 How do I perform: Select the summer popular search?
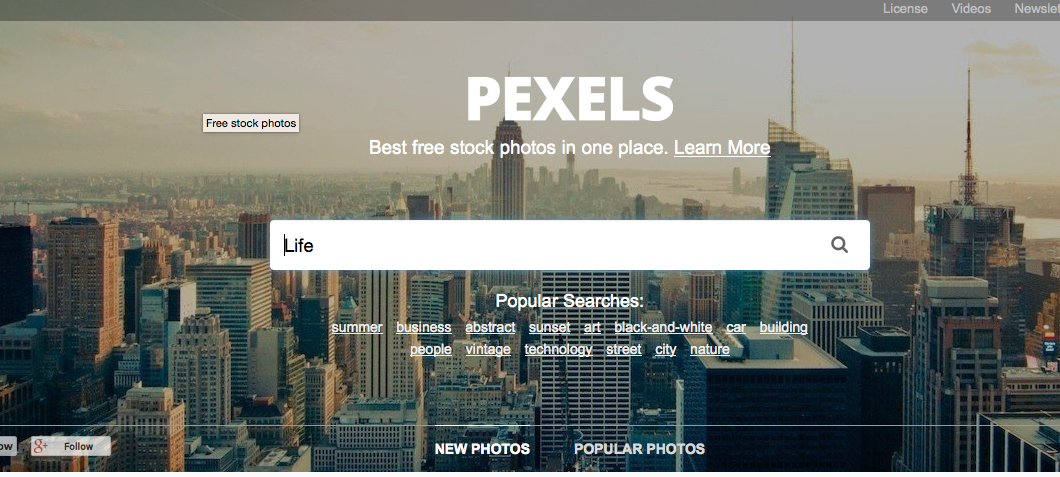[x=357, y=327]
